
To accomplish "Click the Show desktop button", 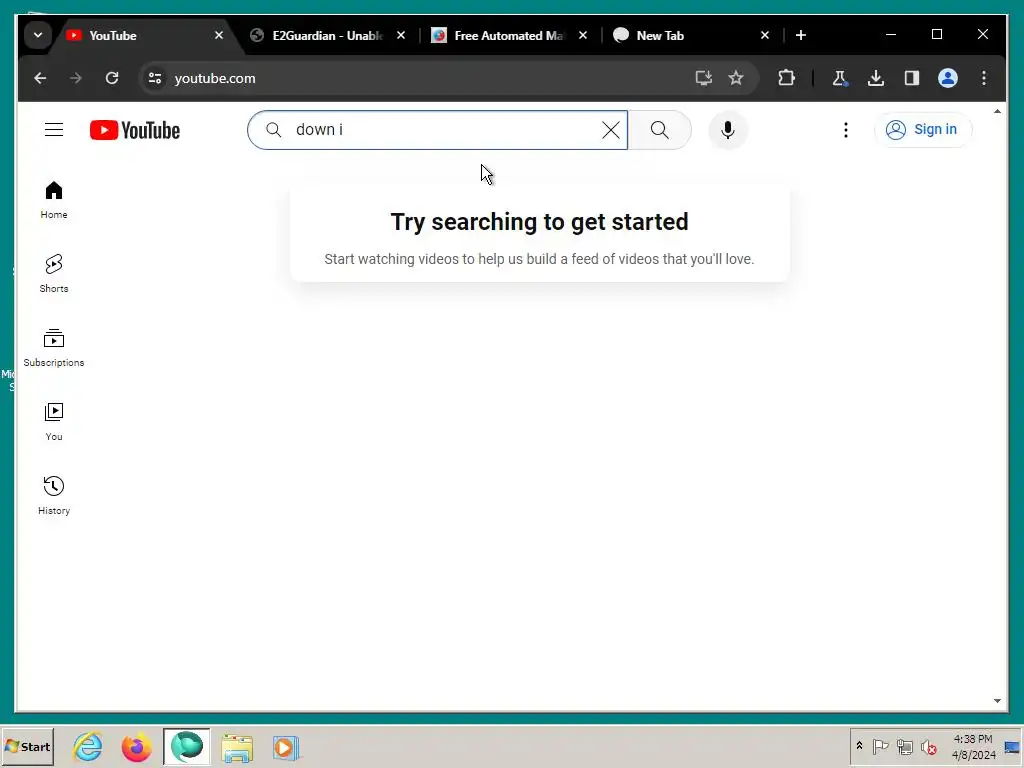I will [1013, 746].
